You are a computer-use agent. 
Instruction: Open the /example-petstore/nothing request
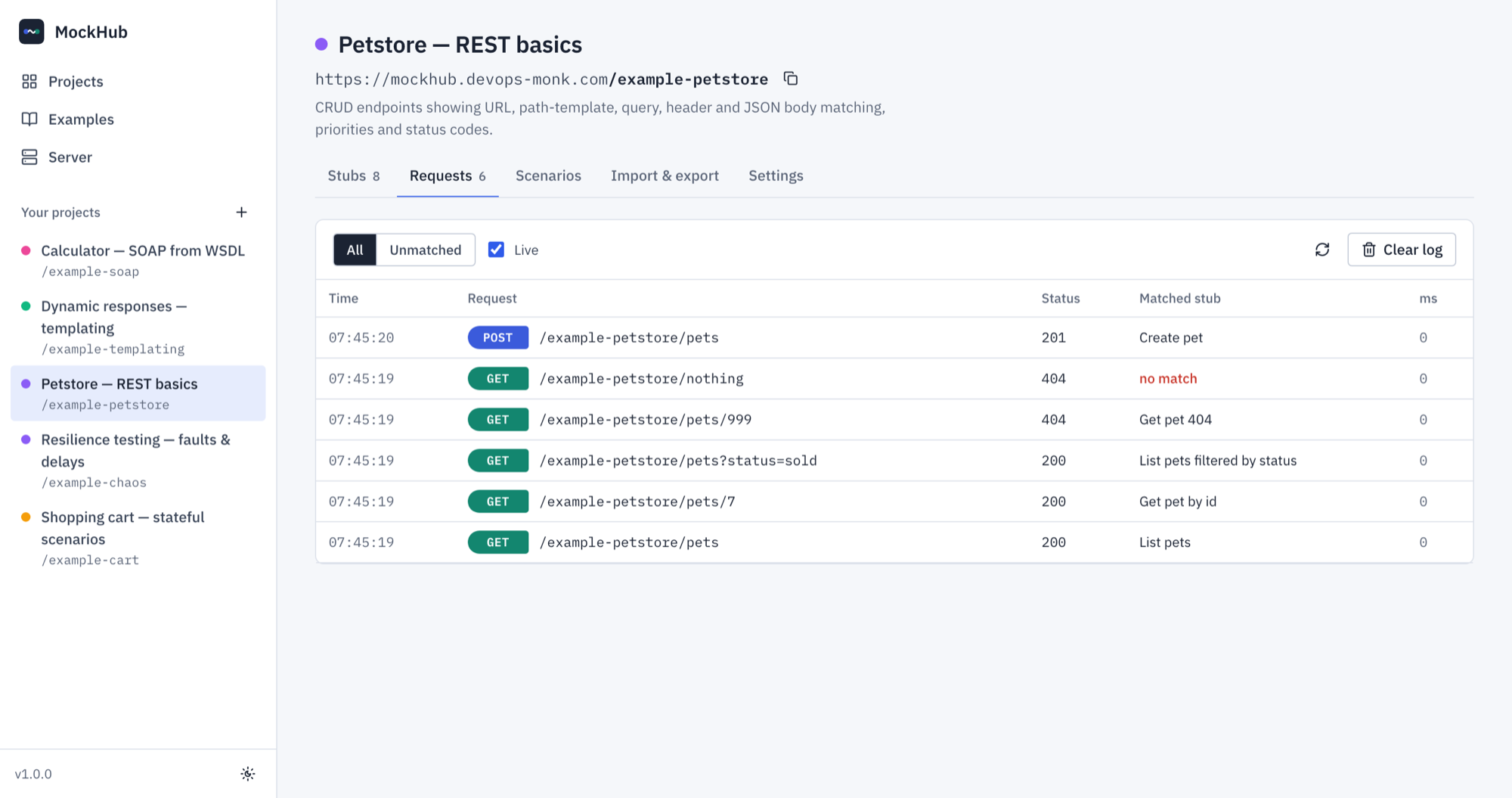[x=894, y=378]
